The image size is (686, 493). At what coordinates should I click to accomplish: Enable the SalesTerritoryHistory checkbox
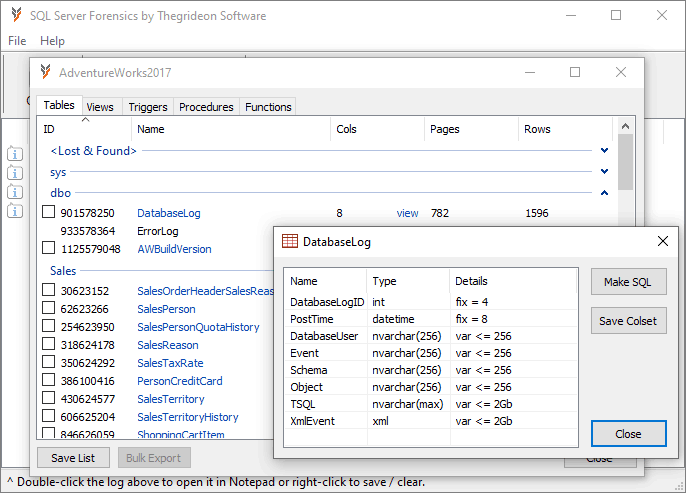tap(48, 416)
